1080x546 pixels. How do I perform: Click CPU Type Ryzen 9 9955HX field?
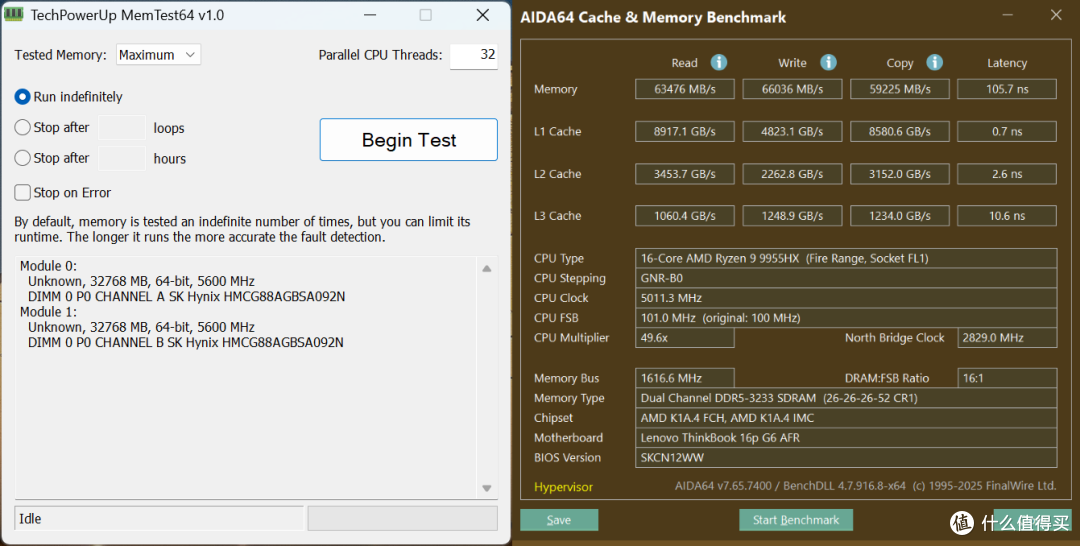pyautogui.click(x=846, y=258)
